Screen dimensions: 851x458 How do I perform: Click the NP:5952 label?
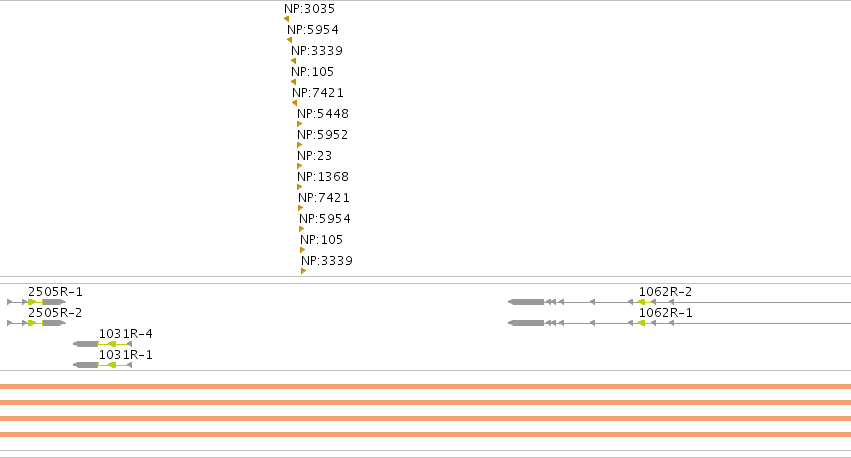(x=322, y=135)
